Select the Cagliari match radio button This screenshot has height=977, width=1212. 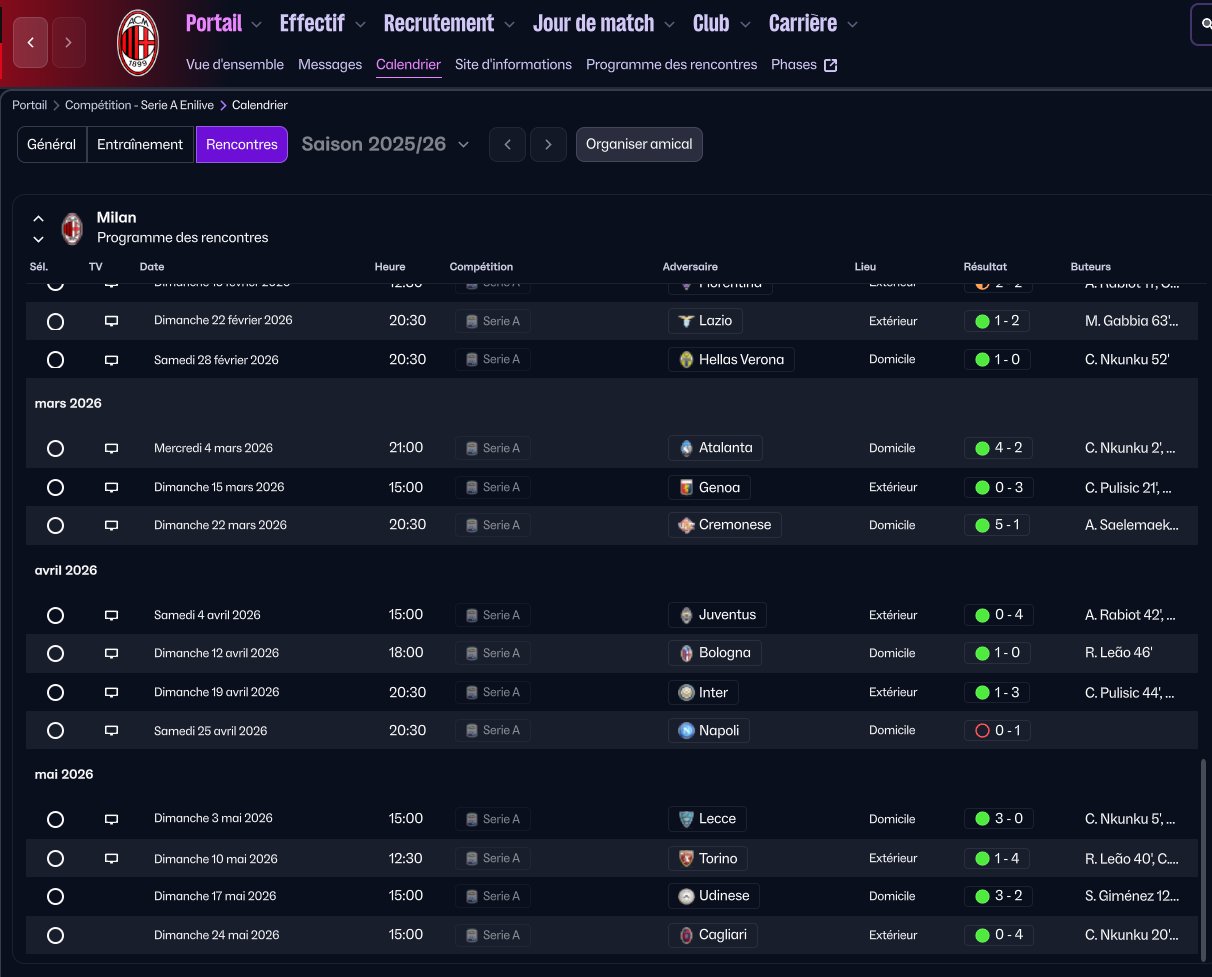(x=55, y=936)
